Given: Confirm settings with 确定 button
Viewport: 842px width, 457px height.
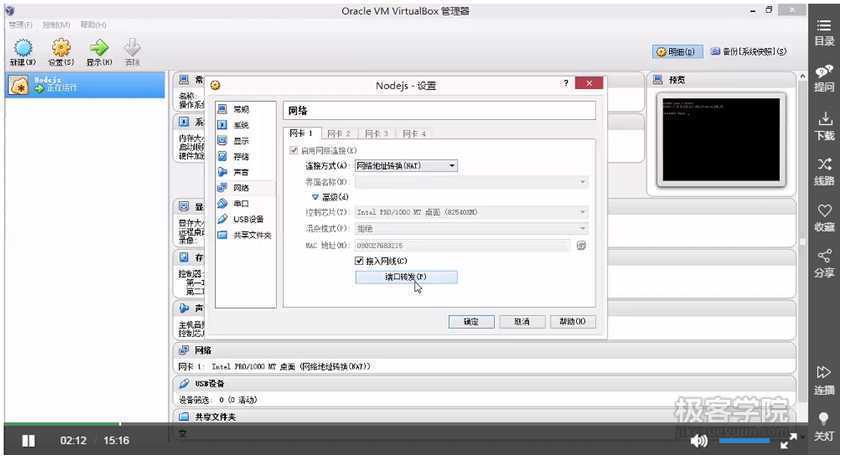Looking at the screenshot, I should coord(471,322).
